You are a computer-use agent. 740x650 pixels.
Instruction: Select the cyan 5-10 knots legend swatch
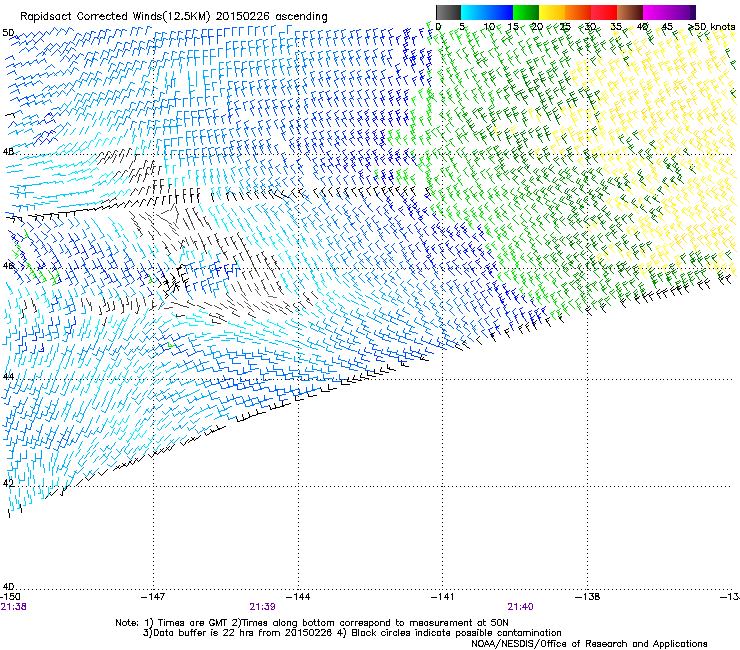click(x=474, y=12)
